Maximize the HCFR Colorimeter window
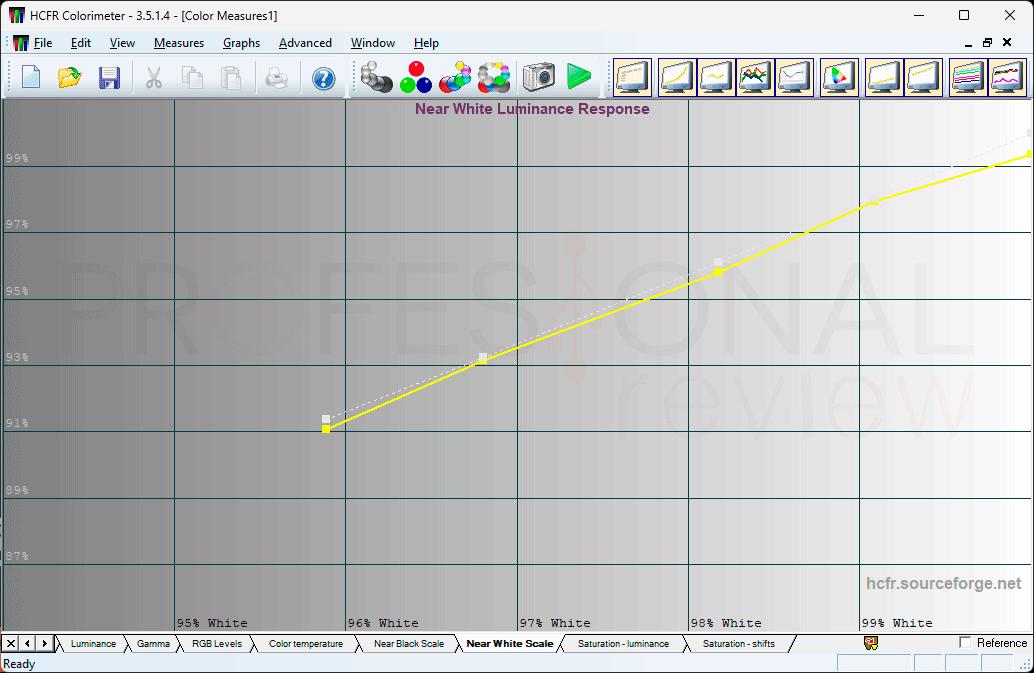The height and width of the screenshot is (673, 1034). 963,15
